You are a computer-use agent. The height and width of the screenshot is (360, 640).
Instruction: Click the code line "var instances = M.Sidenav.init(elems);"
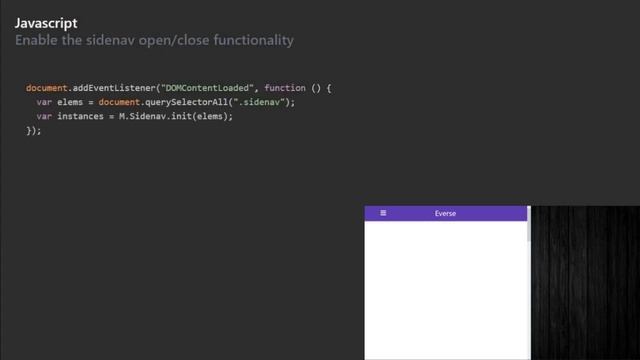(134, 116)
